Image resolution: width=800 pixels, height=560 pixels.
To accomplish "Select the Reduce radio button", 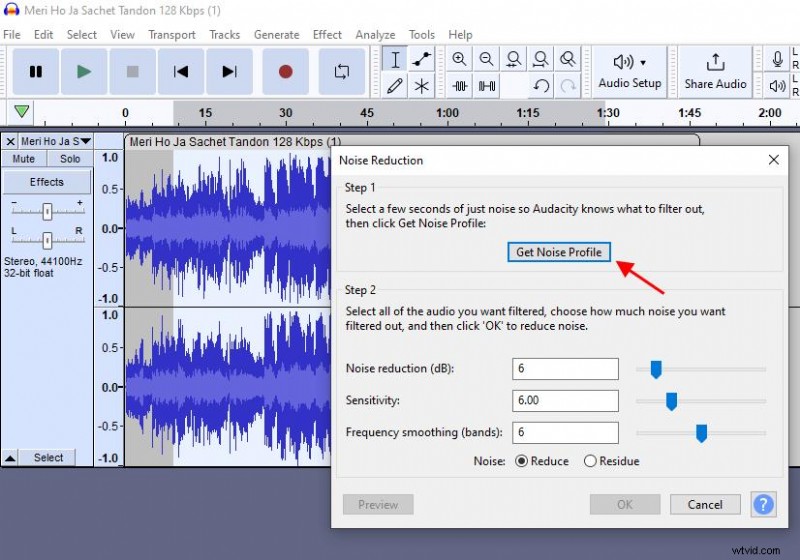I will pos(521,461).
